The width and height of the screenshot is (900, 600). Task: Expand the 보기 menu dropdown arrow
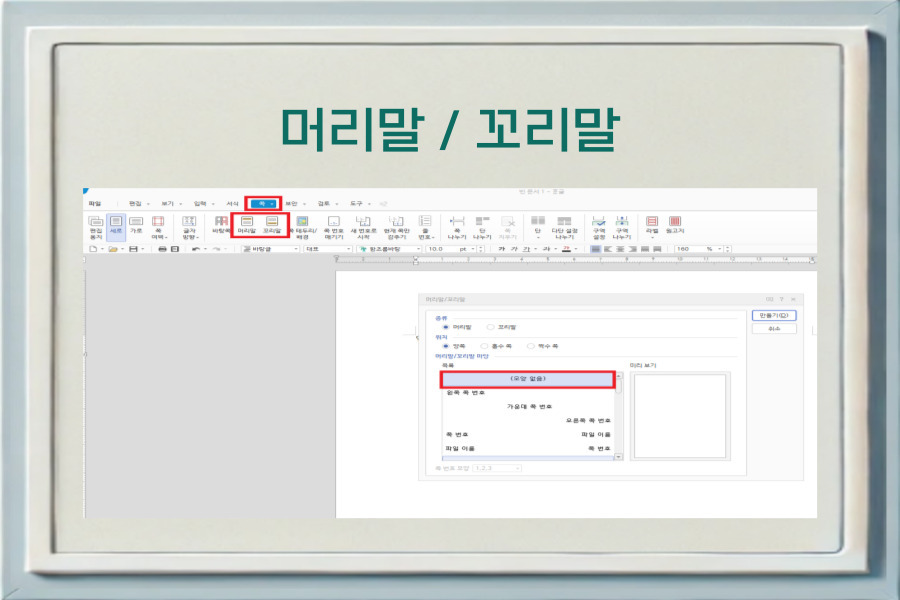[180, 204]
